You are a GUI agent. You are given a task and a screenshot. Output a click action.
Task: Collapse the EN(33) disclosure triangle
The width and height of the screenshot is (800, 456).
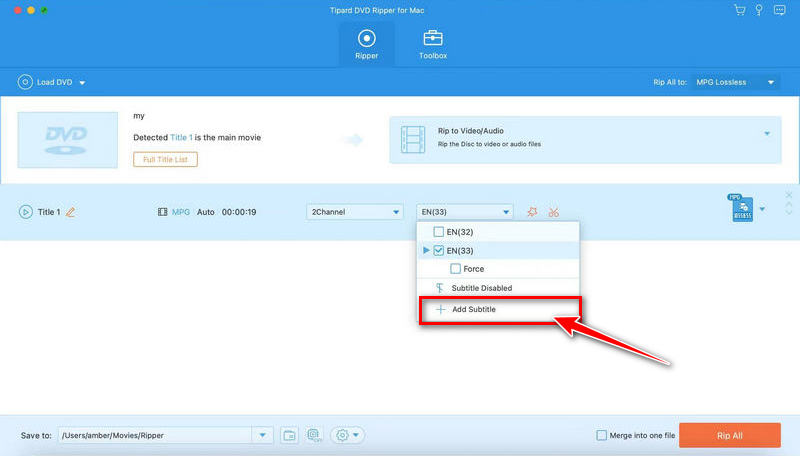pos(426,250)
